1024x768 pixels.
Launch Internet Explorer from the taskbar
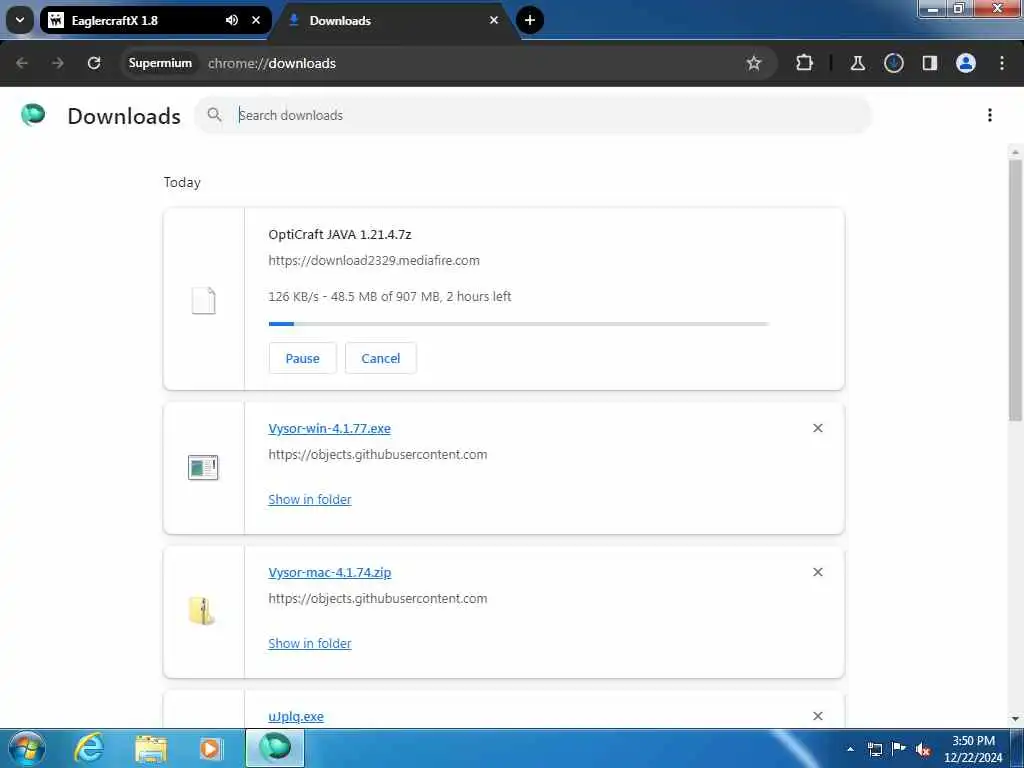[89, 748]
